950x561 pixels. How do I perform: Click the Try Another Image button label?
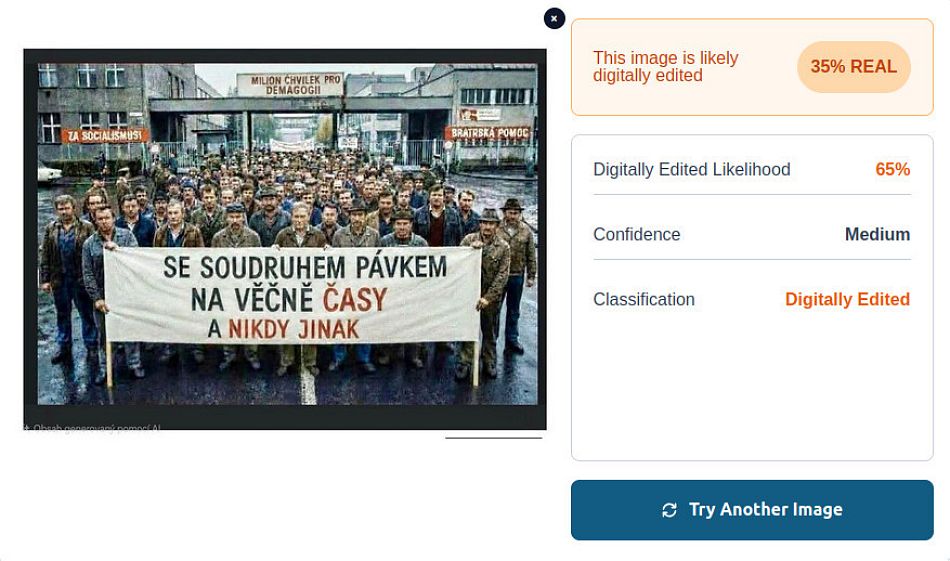(x=765, y=510)
